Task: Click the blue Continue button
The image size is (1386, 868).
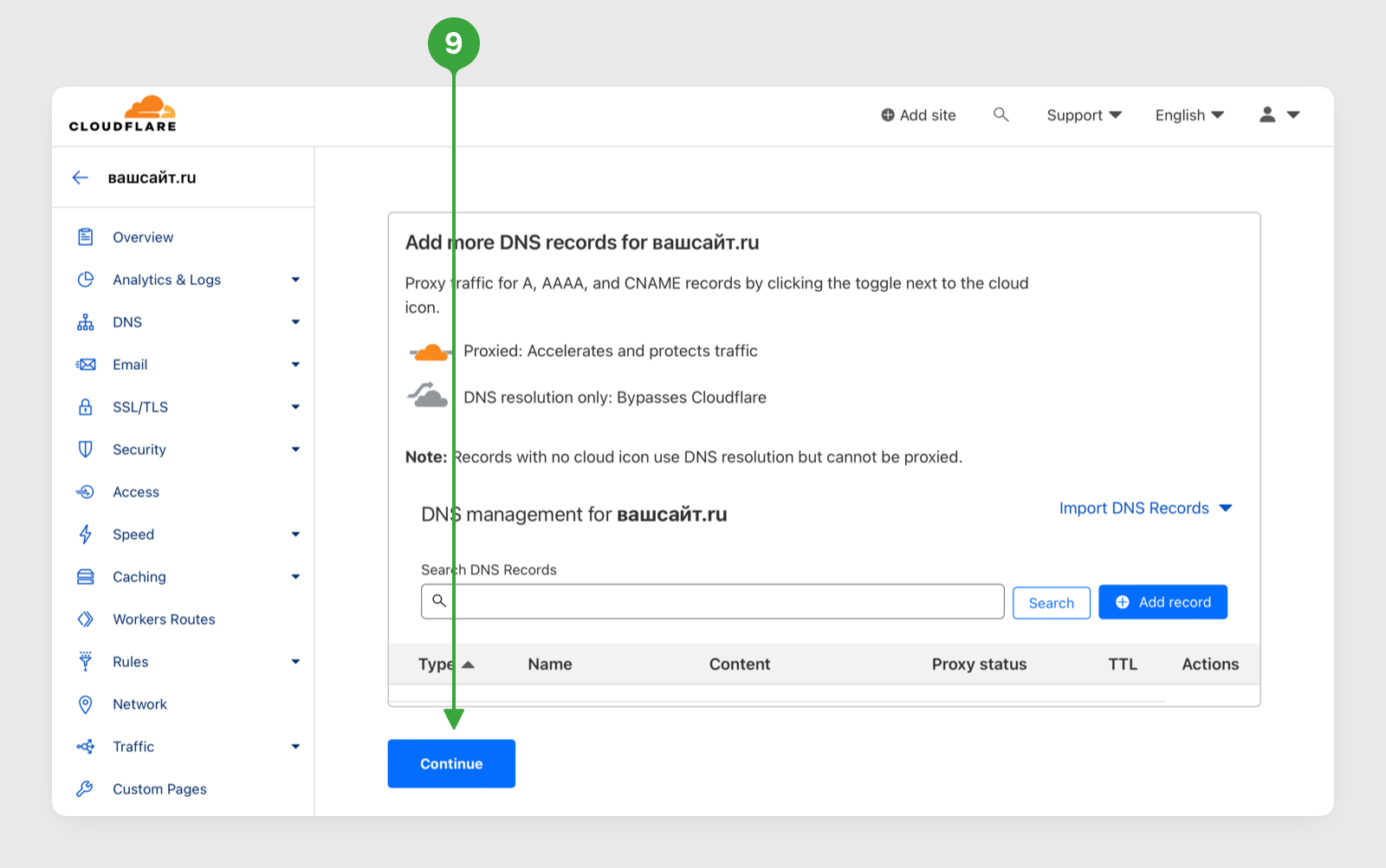Action: [x=451, y=763]
